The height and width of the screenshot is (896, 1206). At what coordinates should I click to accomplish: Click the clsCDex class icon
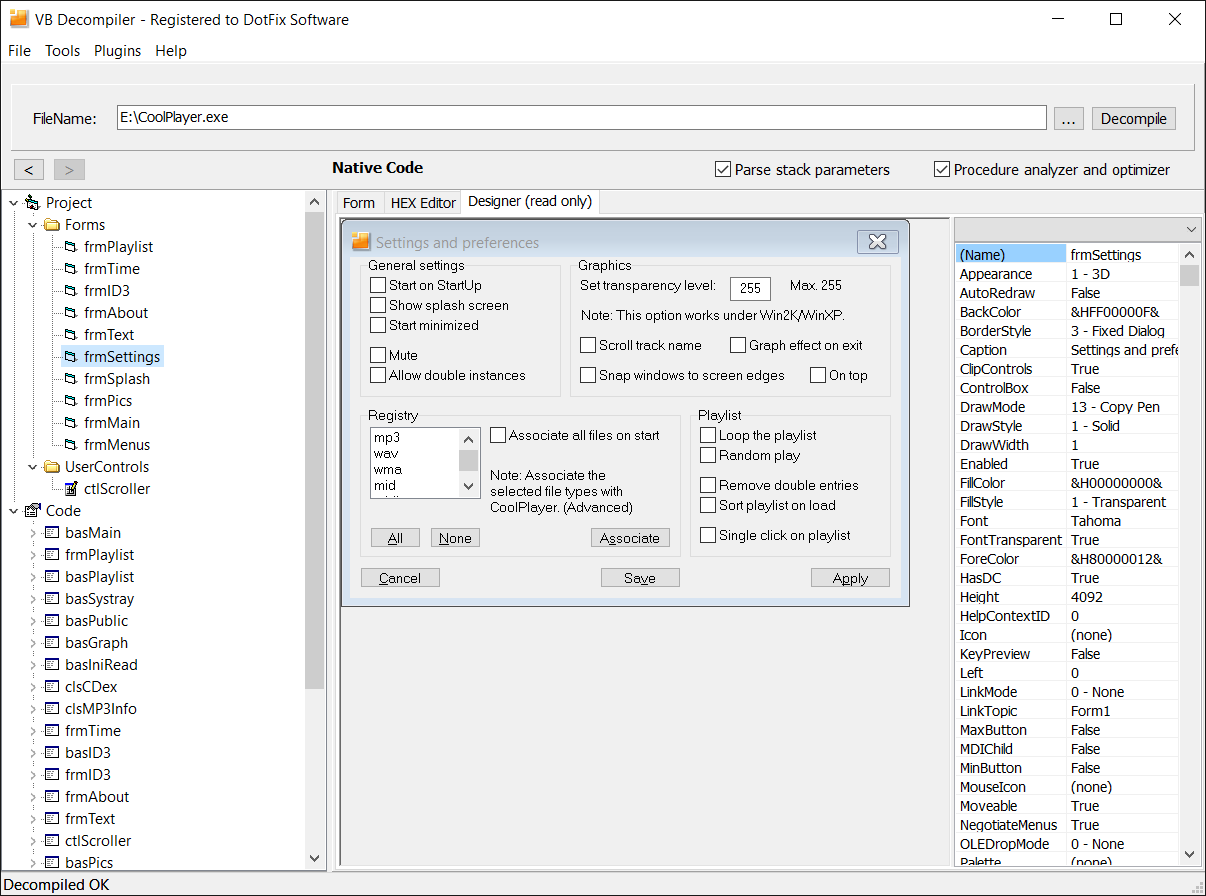coord(52,687)
